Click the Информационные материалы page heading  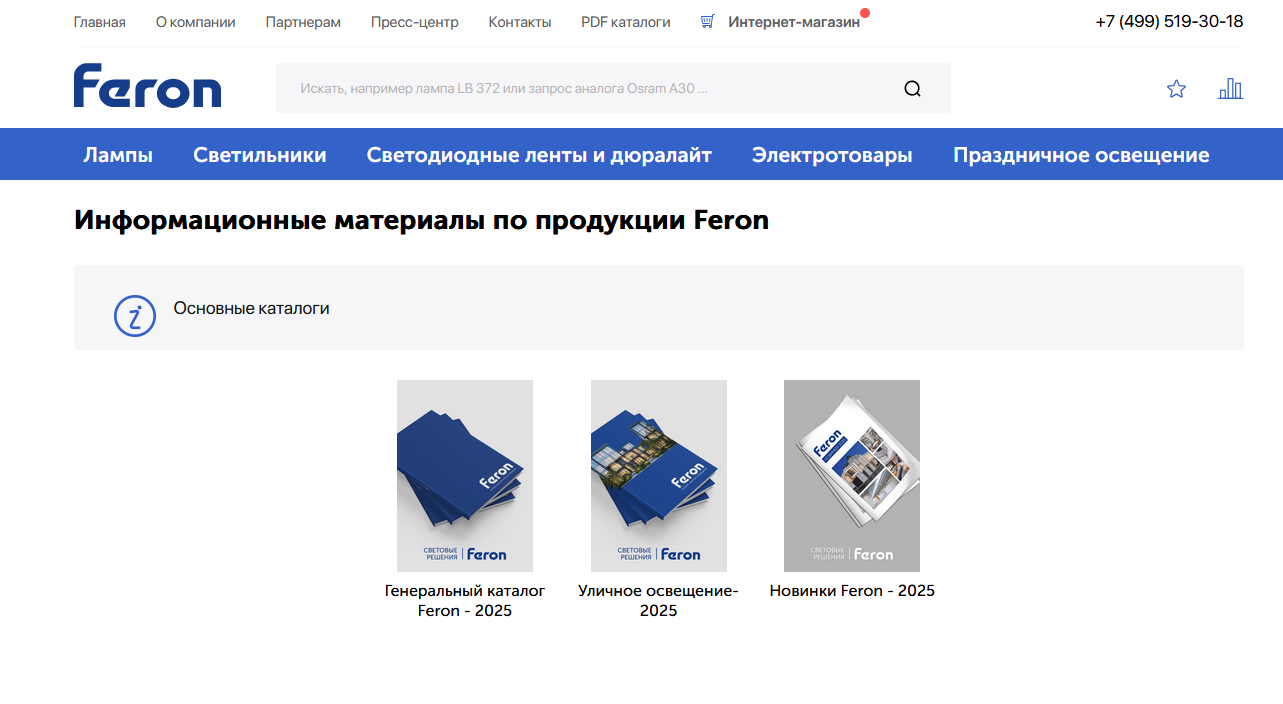pos(421,220)
